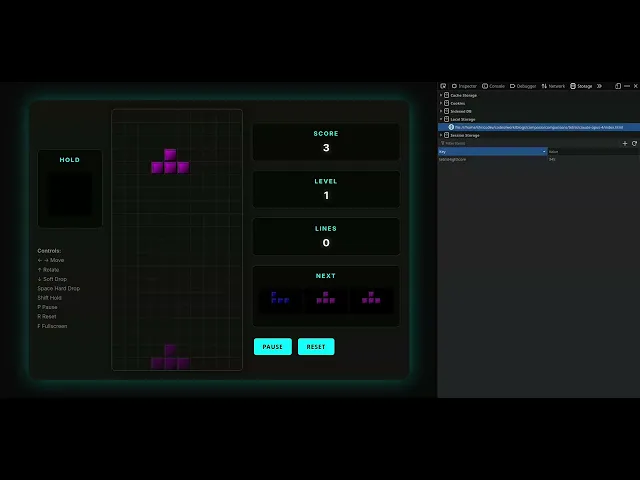The height and width of the screenshot is (480, 640).
Task: Select the file:// index.html storage entry
Action: click(x=538, y=127)
